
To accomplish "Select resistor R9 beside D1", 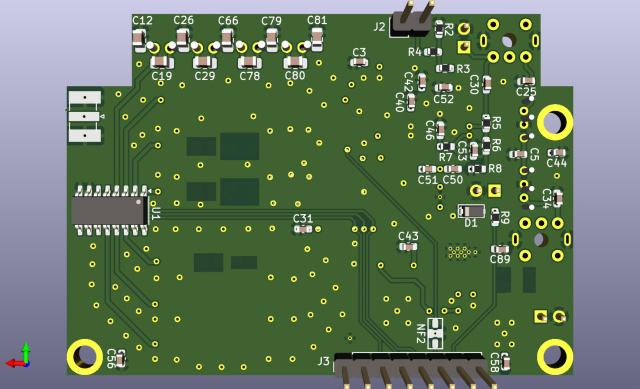I will tap(495, 217).
